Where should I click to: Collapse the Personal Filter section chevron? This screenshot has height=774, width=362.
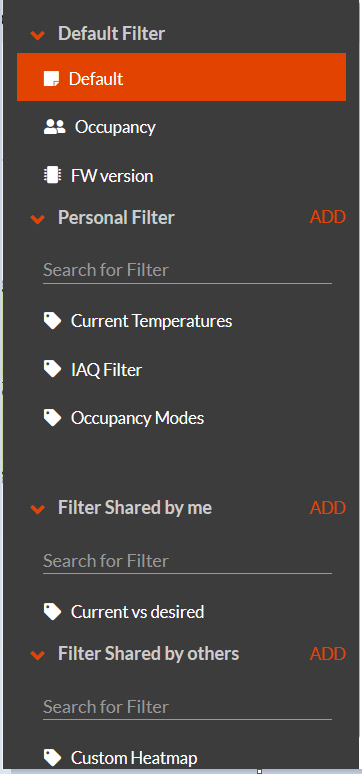pyautogui.click(x=38, y=219)
